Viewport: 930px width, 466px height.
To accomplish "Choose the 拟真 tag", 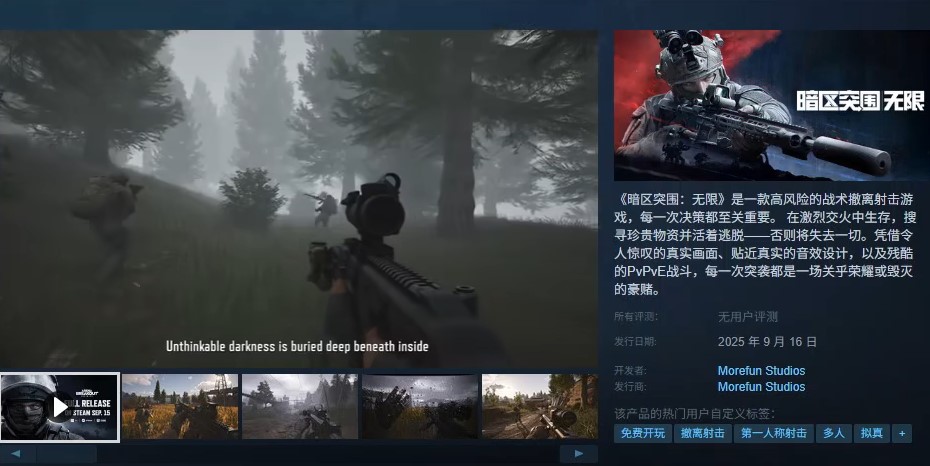I will pyautogui.click(x=872, y=433).
